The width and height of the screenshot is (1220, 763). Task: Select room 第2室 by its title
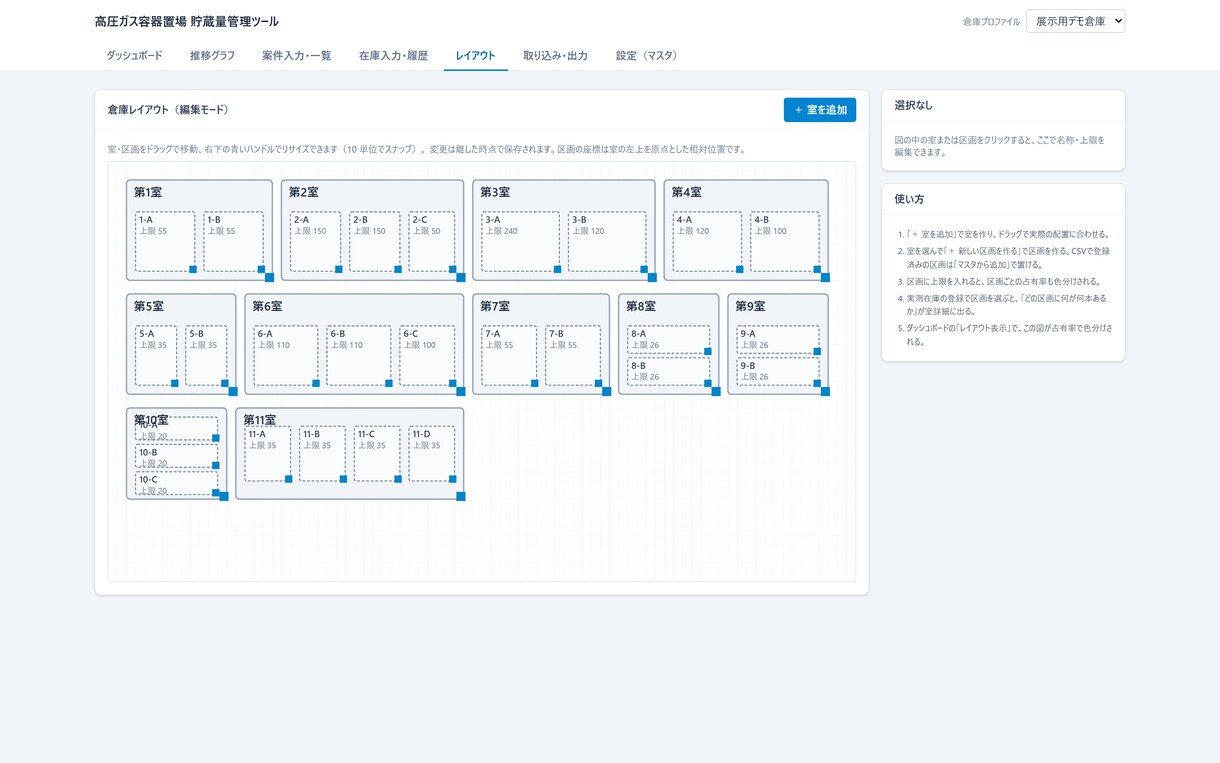(x=304, y=192)
